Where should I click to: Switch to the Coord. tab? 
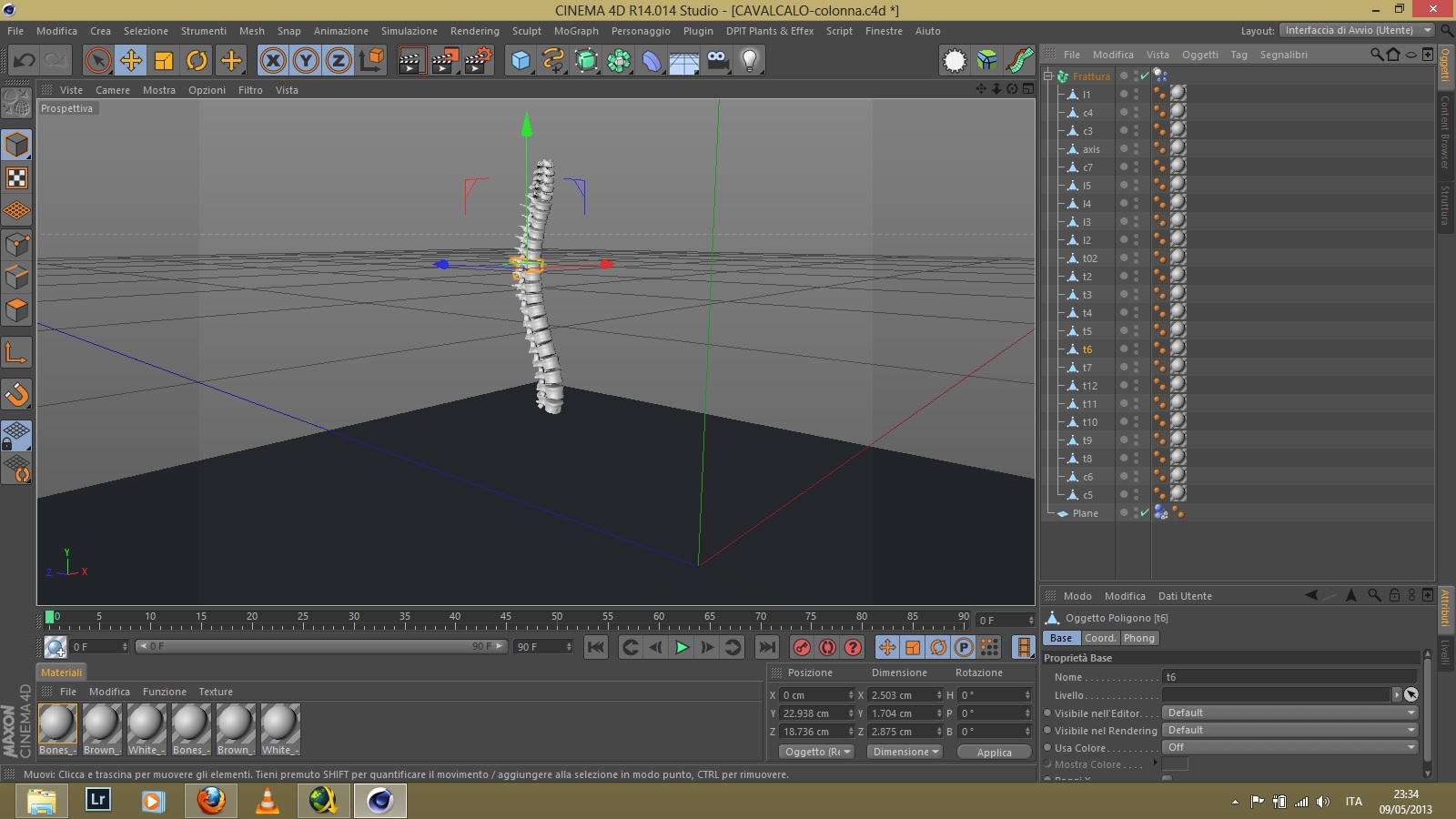click(x=1099, y=638)
